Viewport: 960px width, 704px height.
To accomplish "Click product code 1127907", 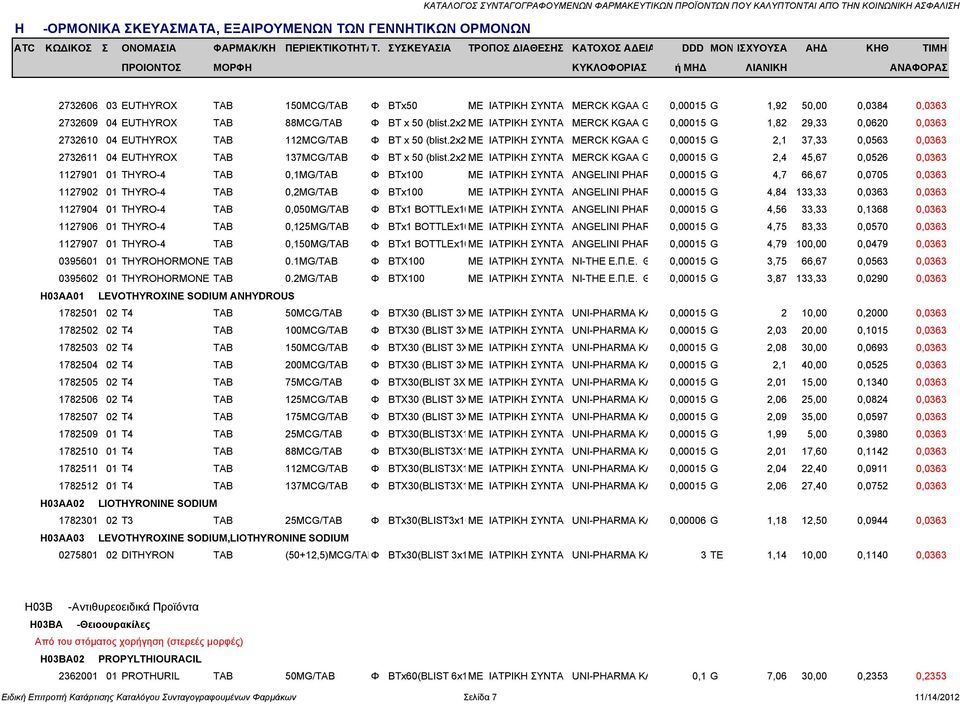I will [x=78, y=244].
